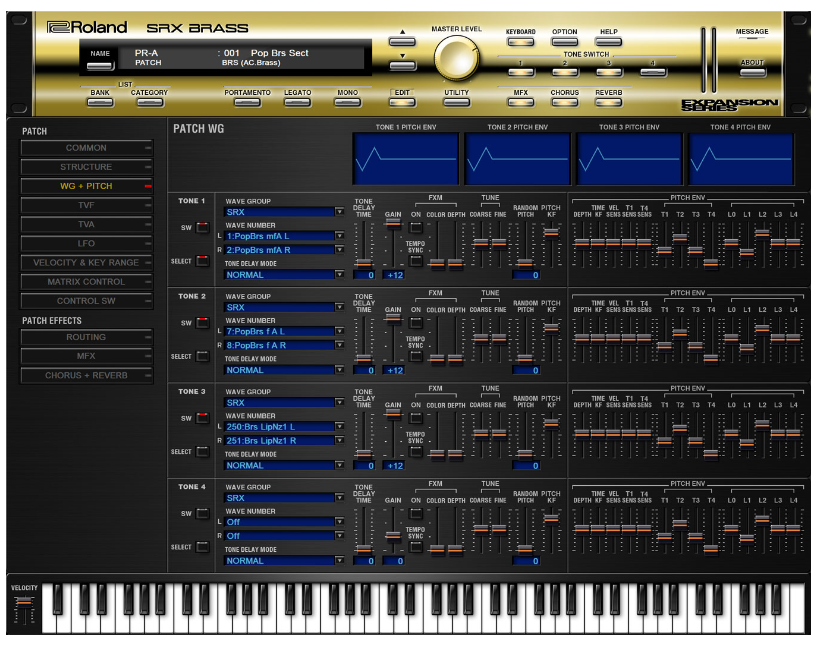Open the 2:PopBrs mfA R wave dropdown
824x650 pixels.
(284, 250)
